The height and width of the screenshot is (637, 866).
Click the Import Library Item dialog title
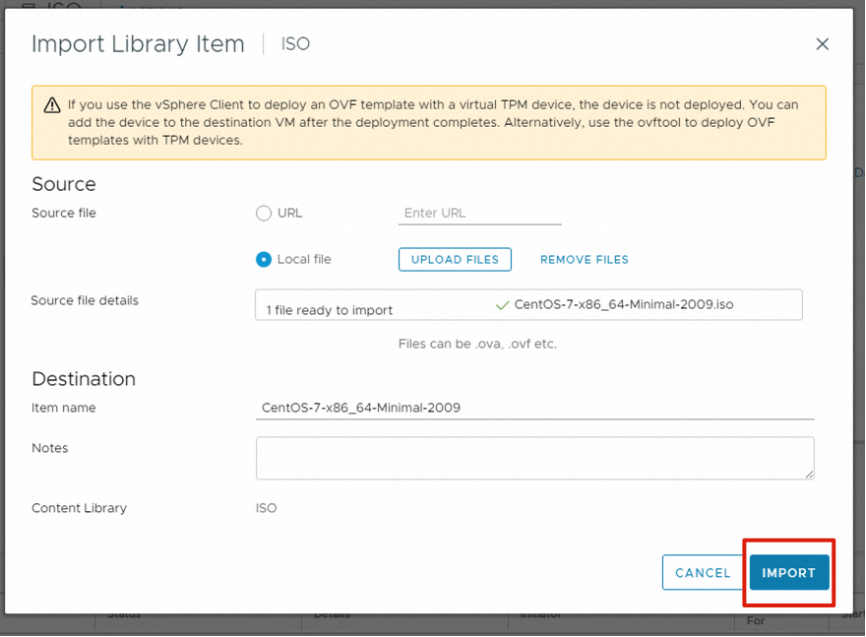coord(138,44)
